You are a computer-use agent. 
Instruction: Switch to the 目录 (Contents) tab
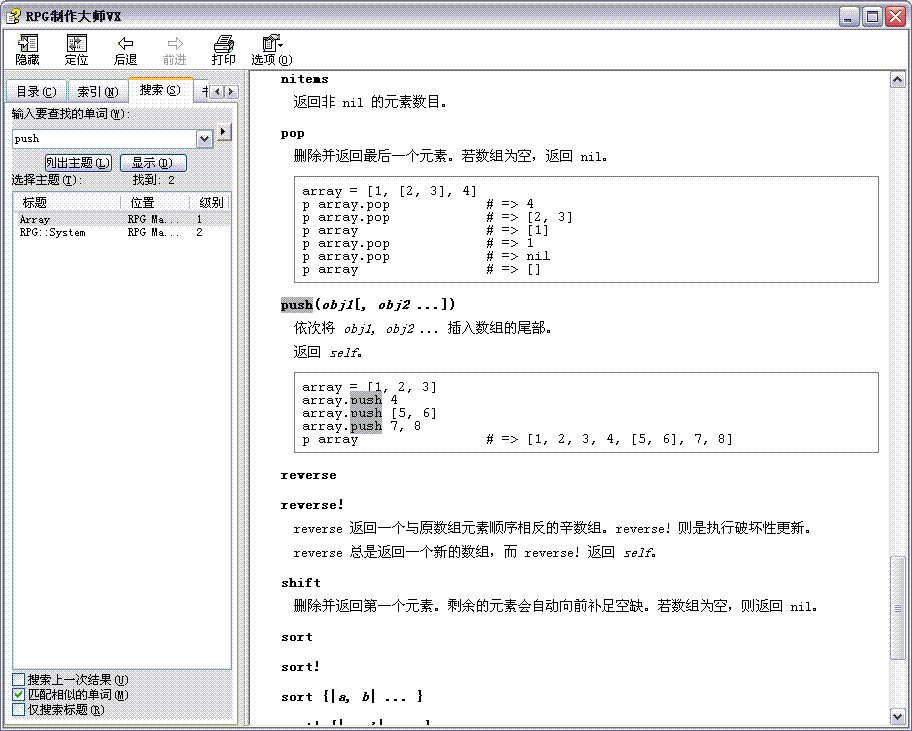click(35, 92)
